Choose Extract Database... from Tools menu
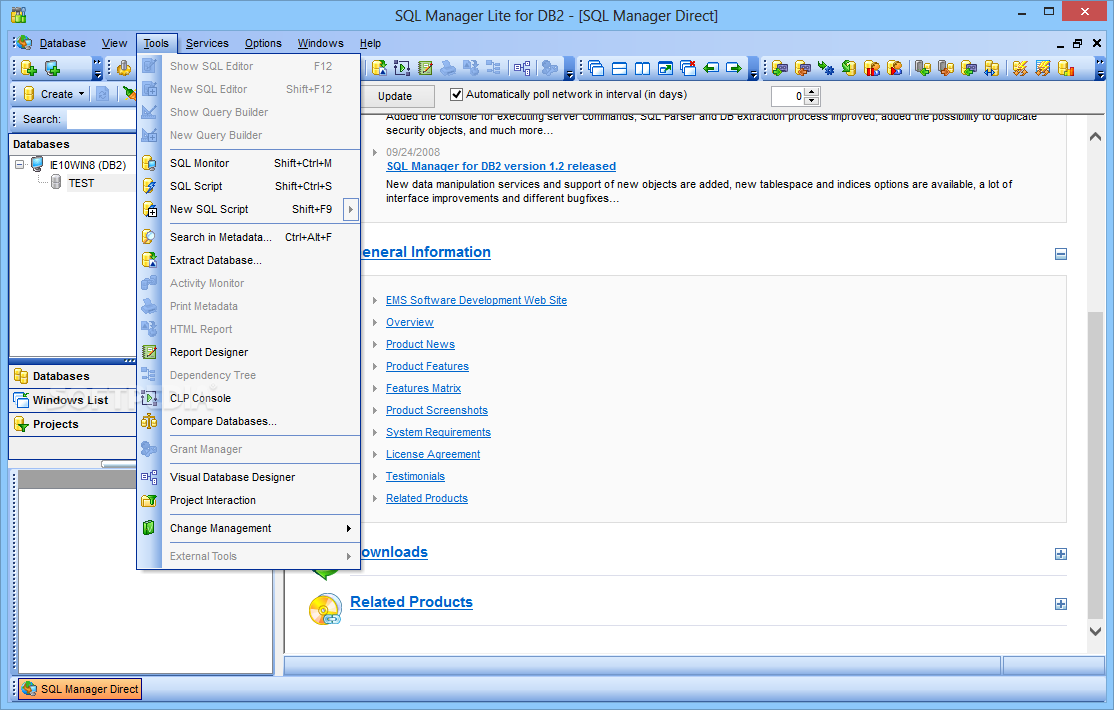 [x=249, y=261]
